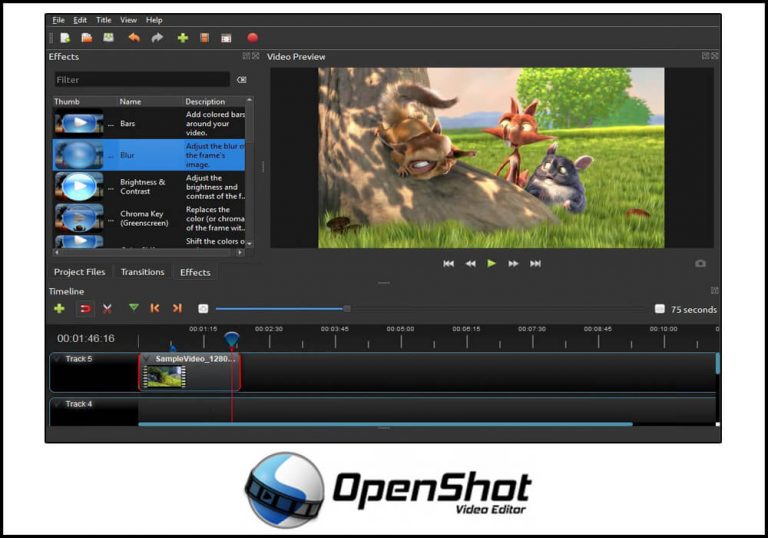This screenshot has width=768, height=538.
Task: Float the Effects panel dock
Action: pyautogui.click(x=246, y=56)
